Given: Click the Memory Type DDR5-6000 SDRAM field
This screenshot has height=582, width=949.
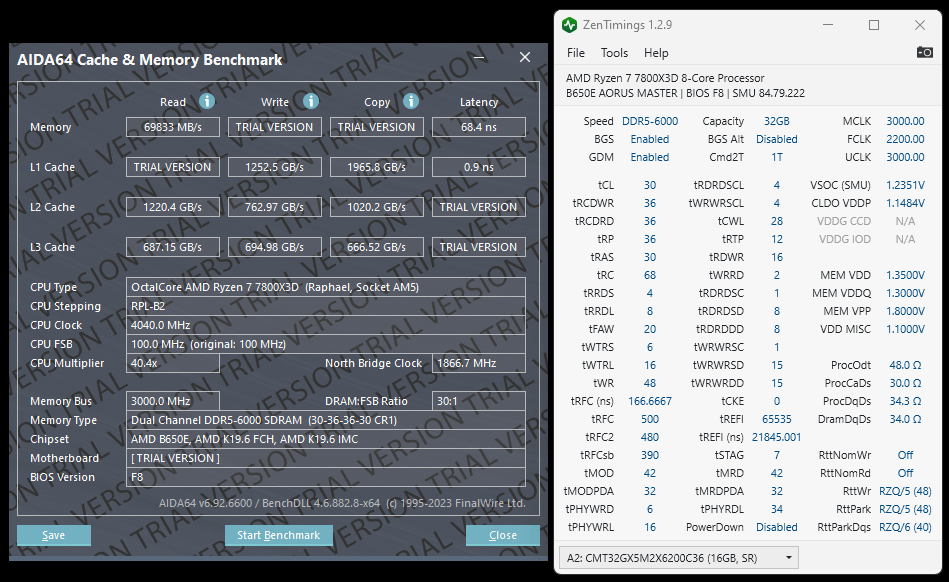Looking at the screenshot, I should point(326,420).
